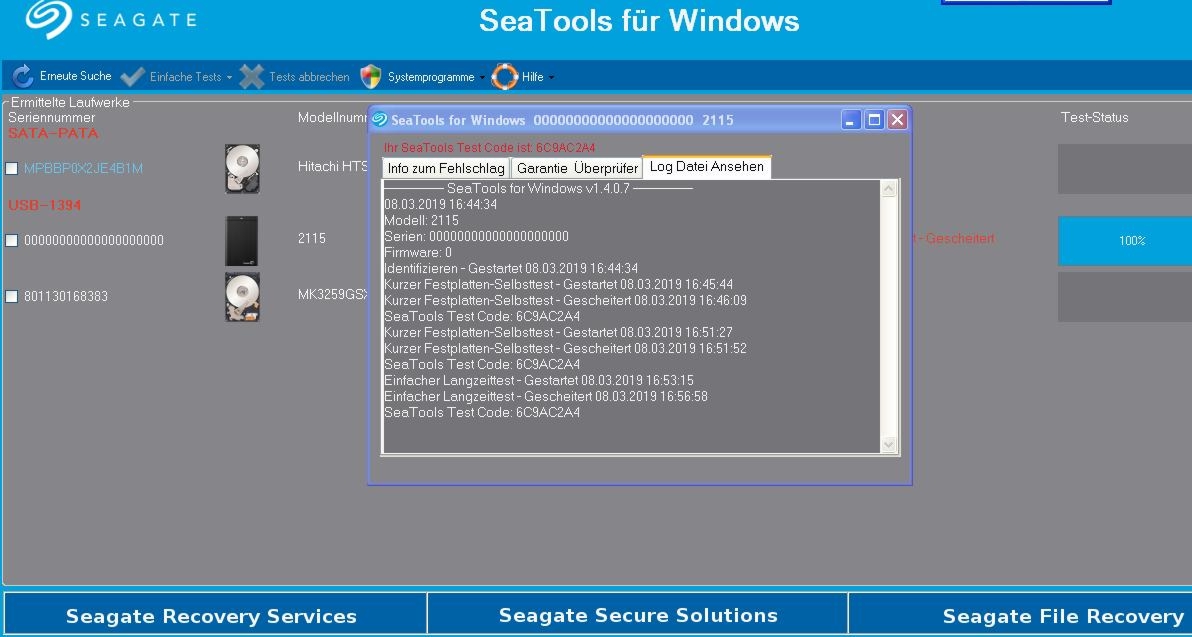The image size is (1192, 637).
Task: Open the Systemprogramme dropdown arrow
Action: 482,78
